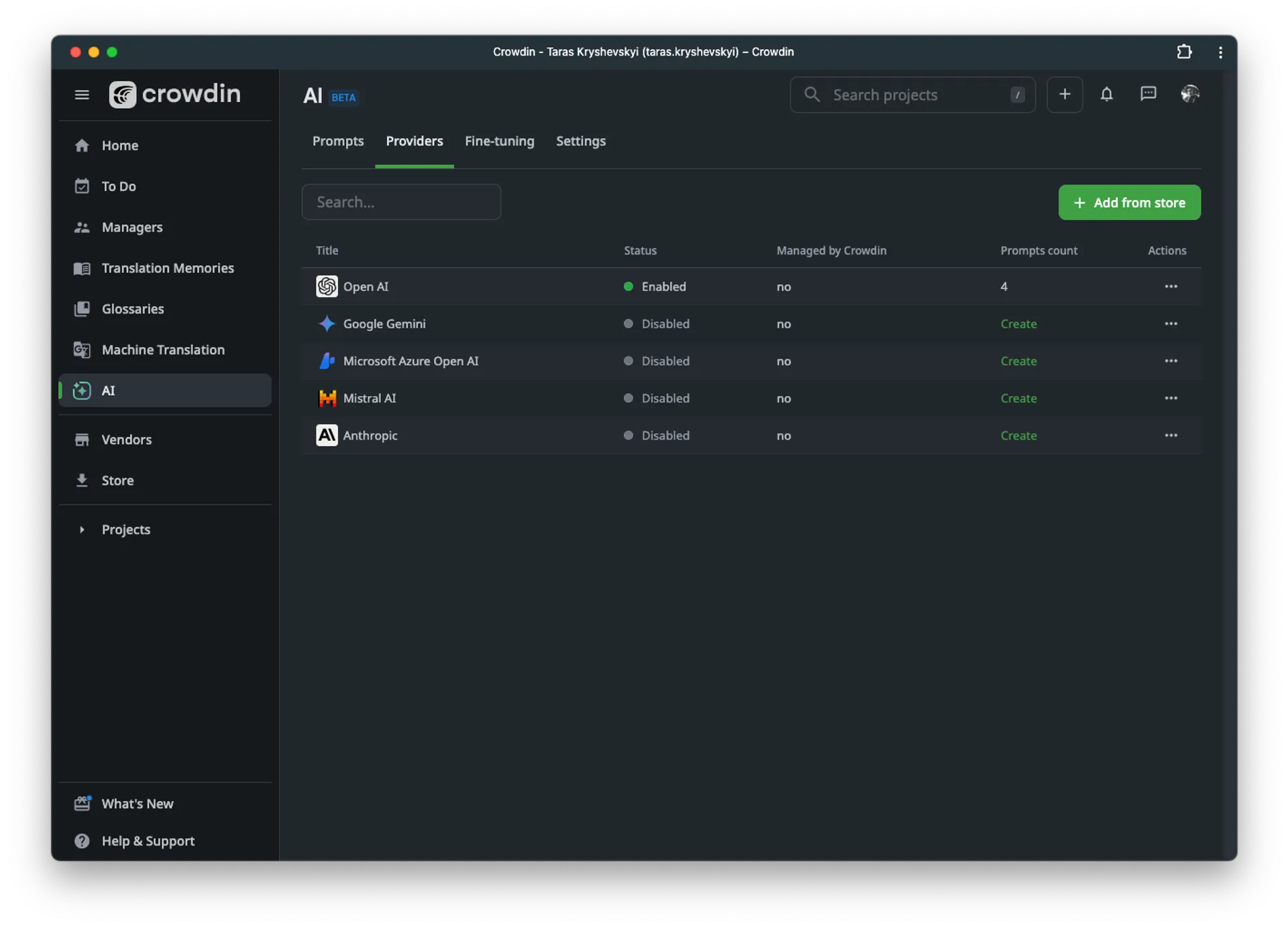Click the Microsoft Azure Open AI logo

[x=327, y=361]
